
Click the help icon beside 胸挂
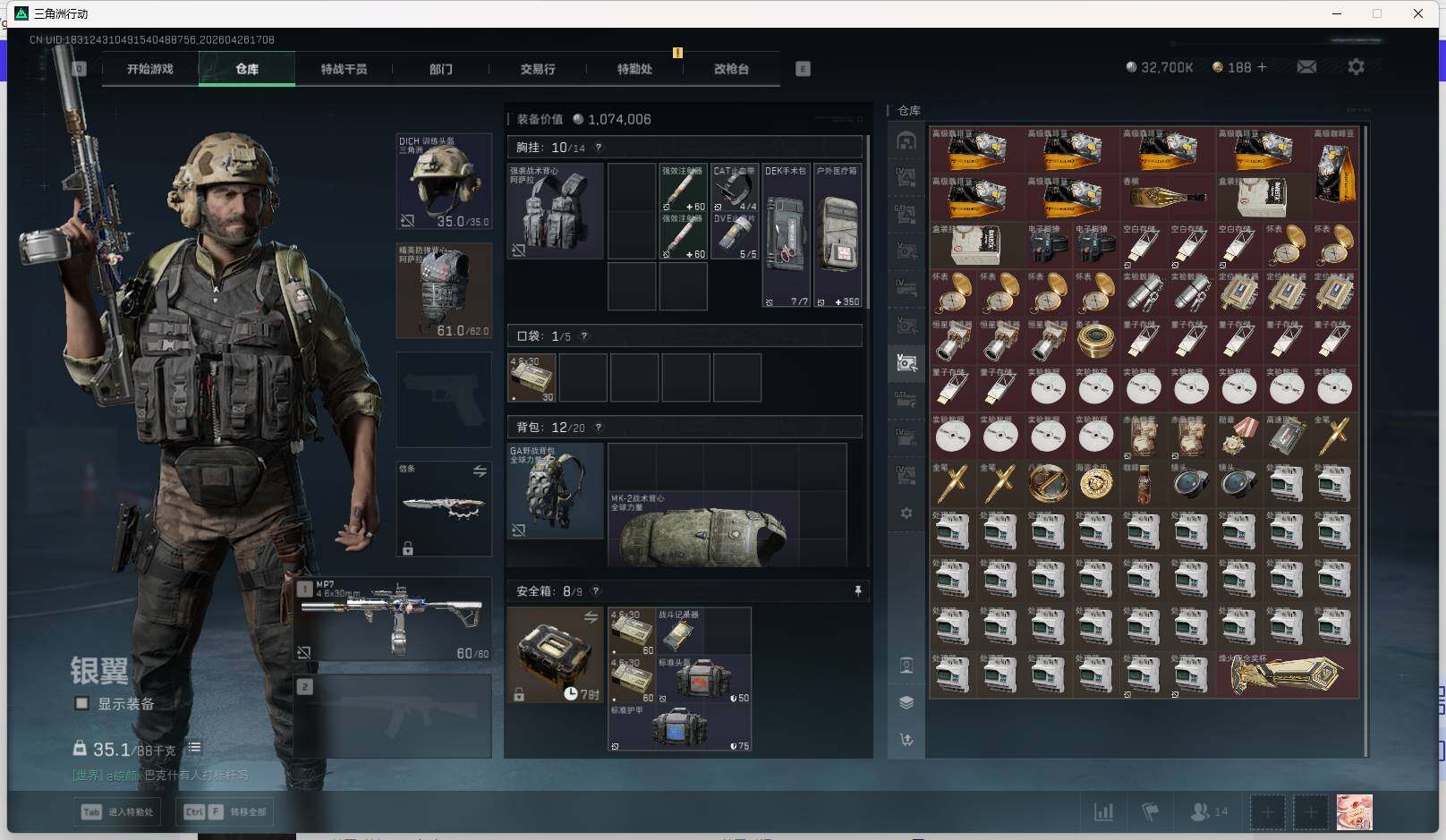pyautogui.click(x=599, y=148)
